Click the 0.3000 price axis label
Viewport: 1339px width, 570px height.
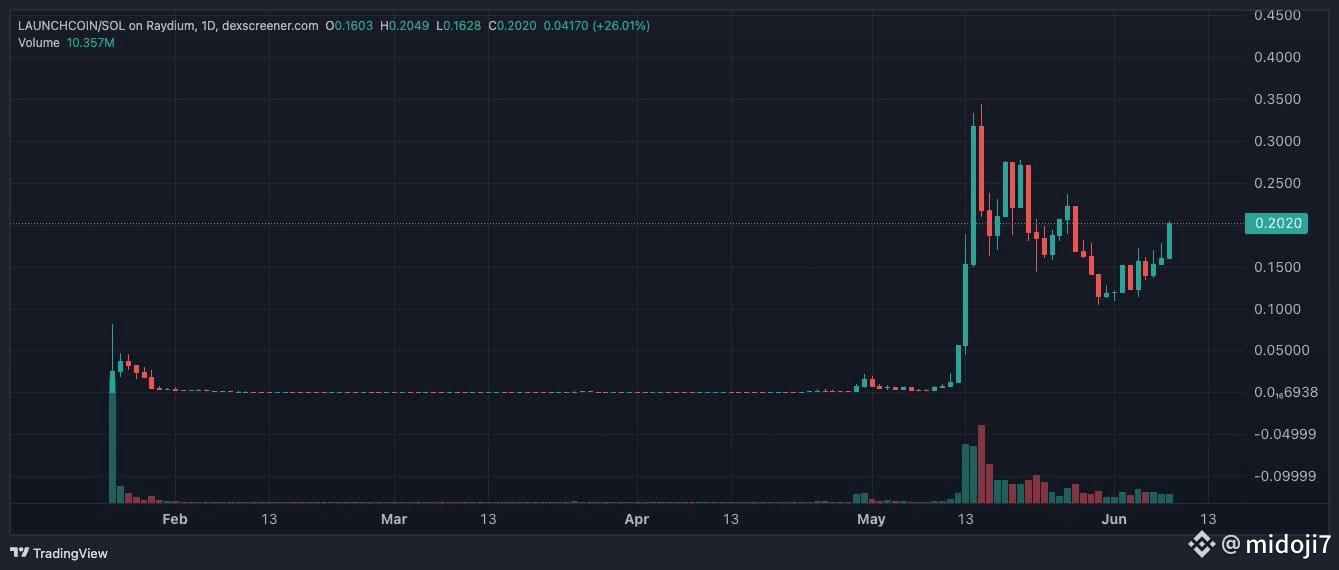pos(1277,141)
